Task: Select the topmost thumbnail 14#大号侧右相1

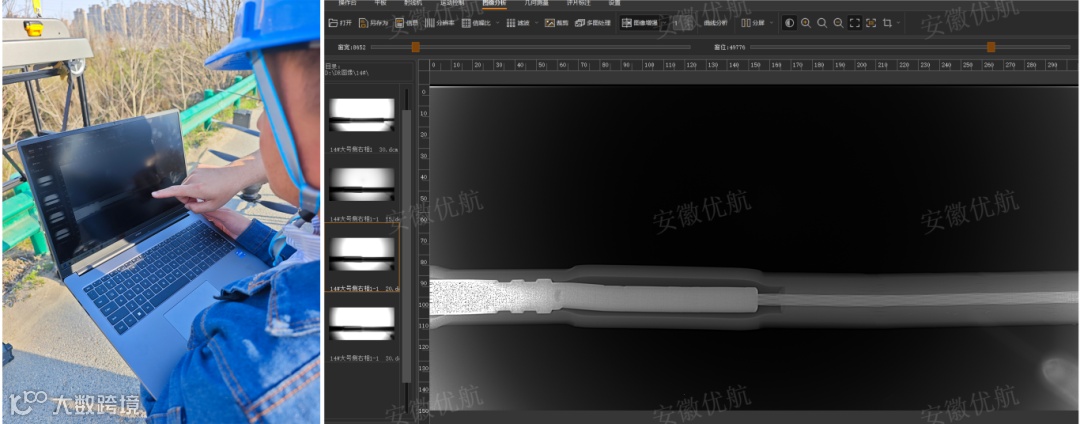Action: click(x=362, y=115)
